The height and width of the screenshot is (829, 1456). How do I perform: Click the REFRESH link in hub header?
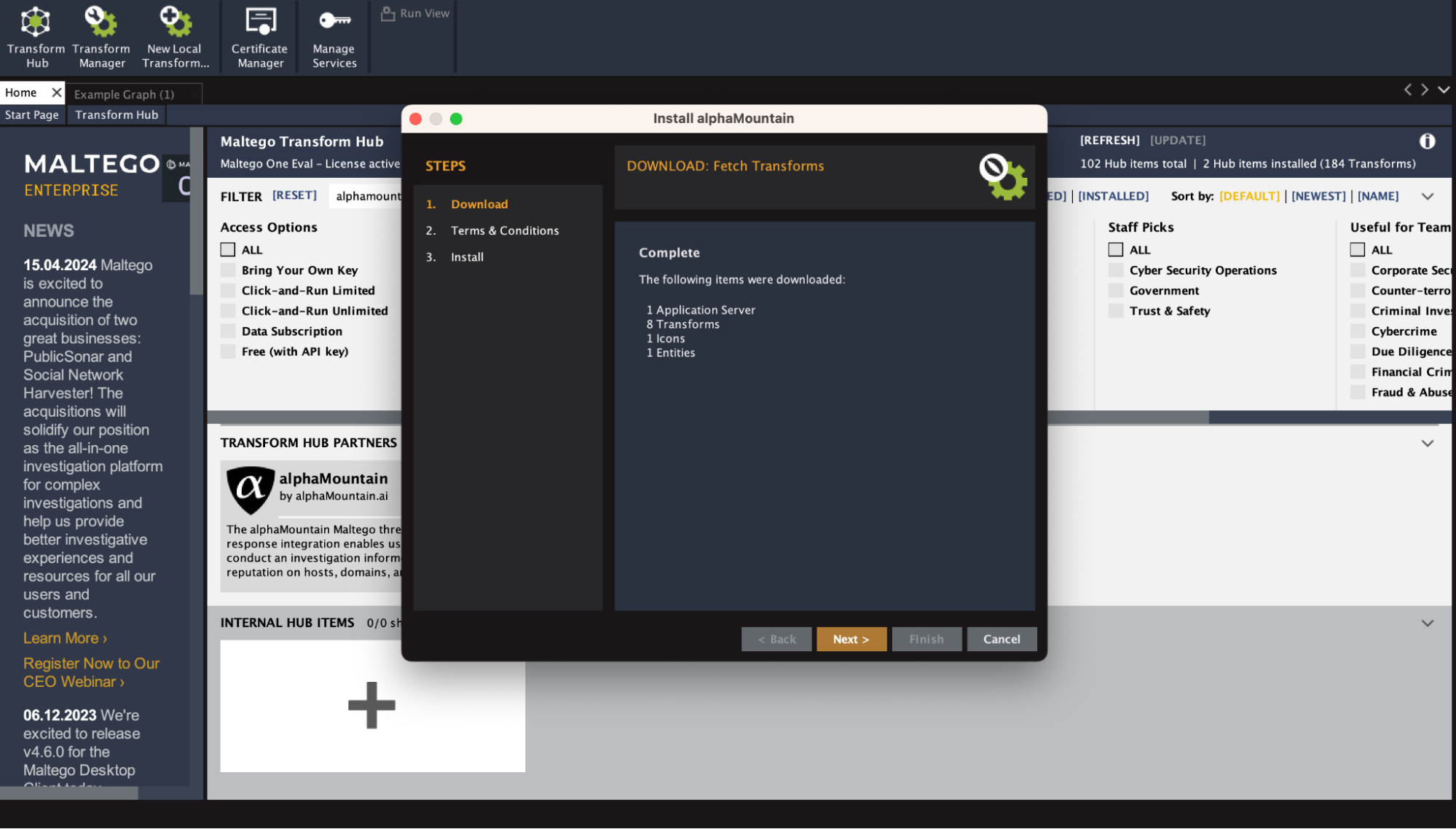(x=1109, y=141)
